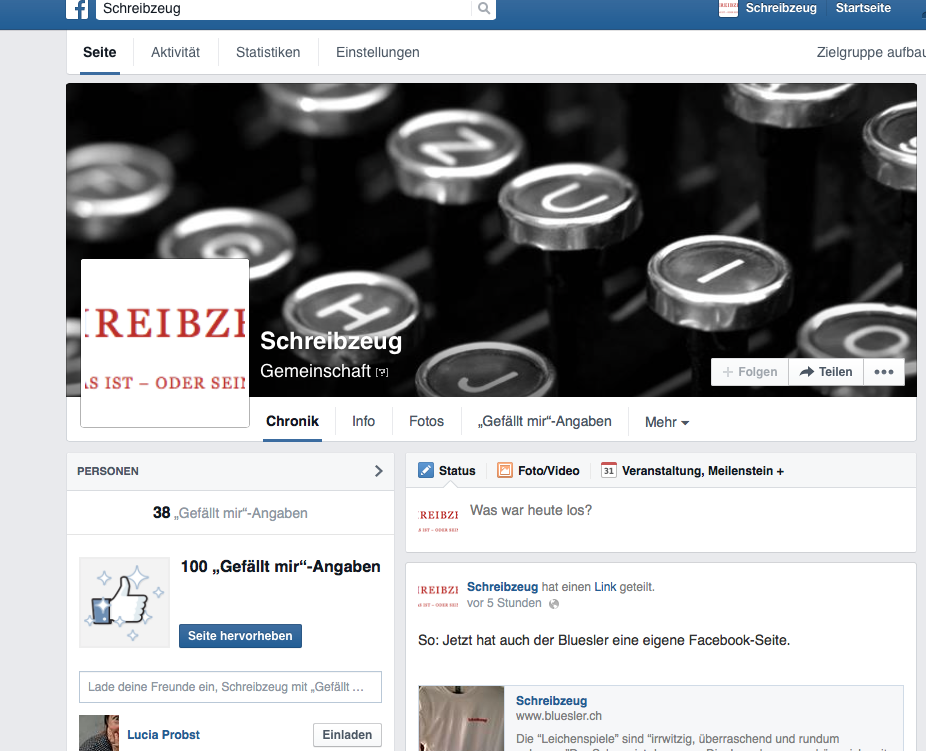Click the Schreibzeug avatar on the post
The image size is (926, 751).
438,595
